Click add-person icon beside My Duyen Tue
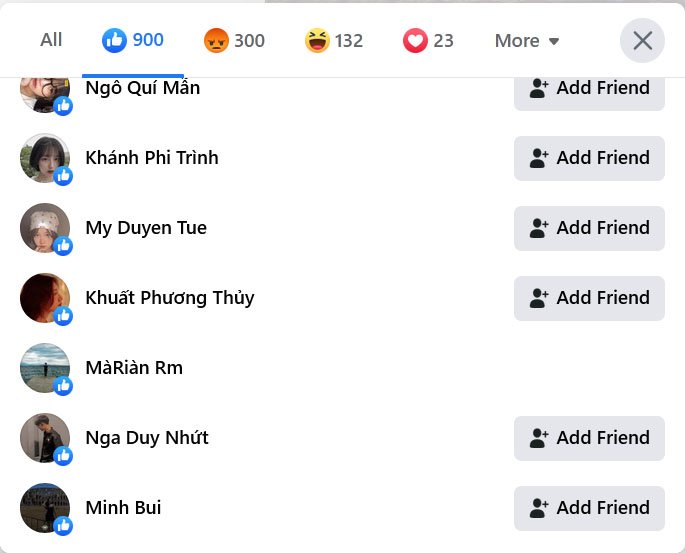 click(x=539, y=228)
